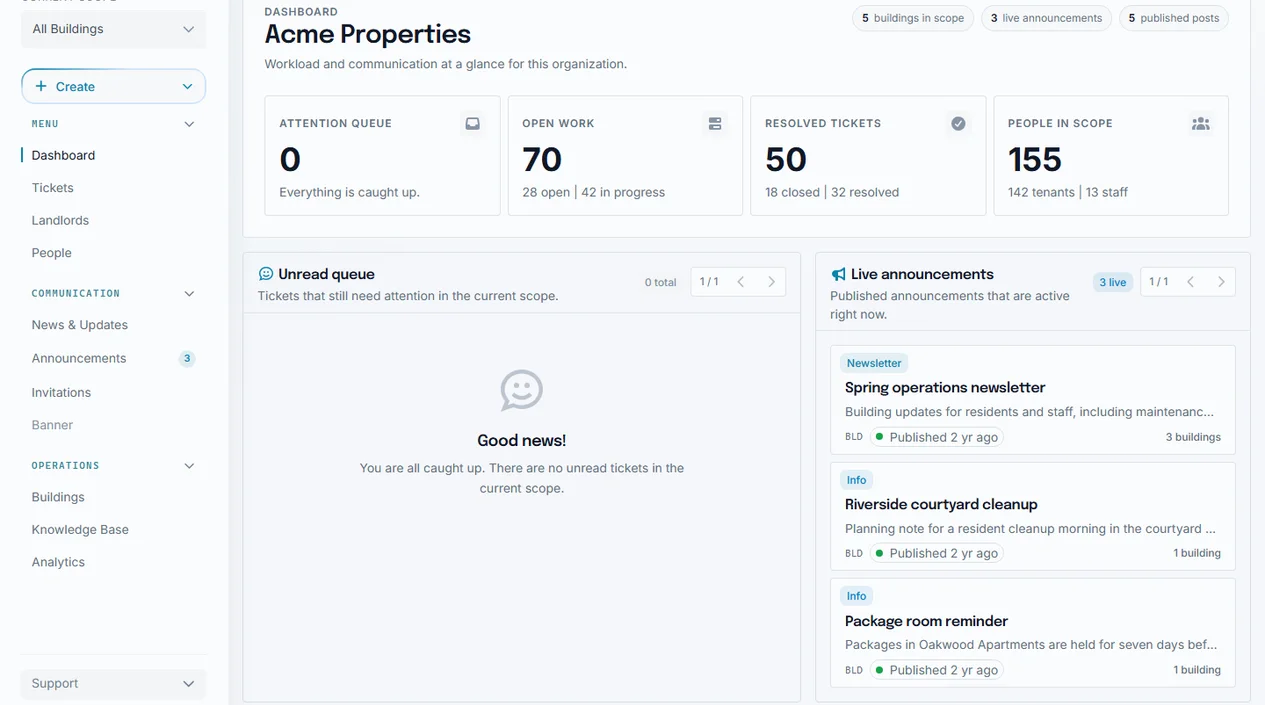Expand the Support menu
The height and width of the screenshot is (705, 1265).
113,684
